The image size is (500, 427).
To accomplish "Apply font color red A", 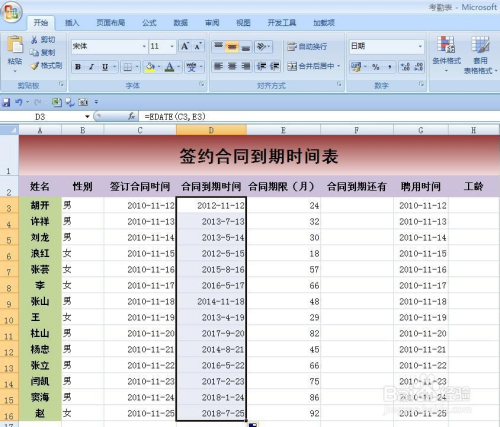I will 170,67.
